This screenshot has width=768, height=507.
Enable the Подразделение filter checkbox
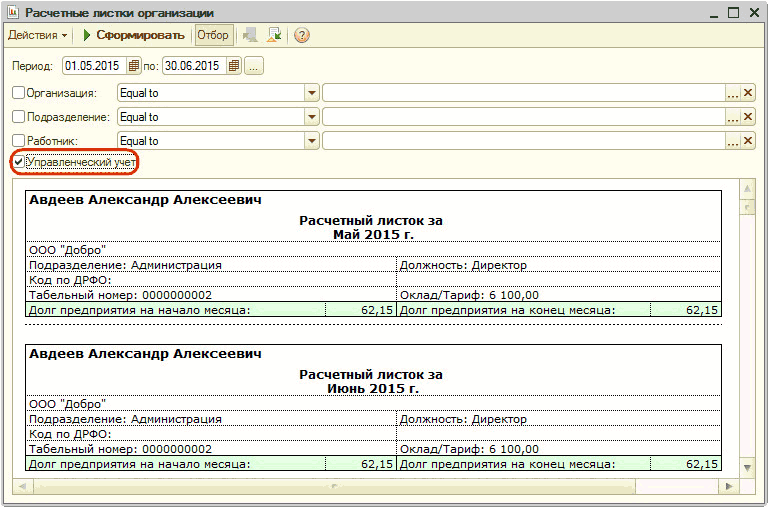coord(18,117)
